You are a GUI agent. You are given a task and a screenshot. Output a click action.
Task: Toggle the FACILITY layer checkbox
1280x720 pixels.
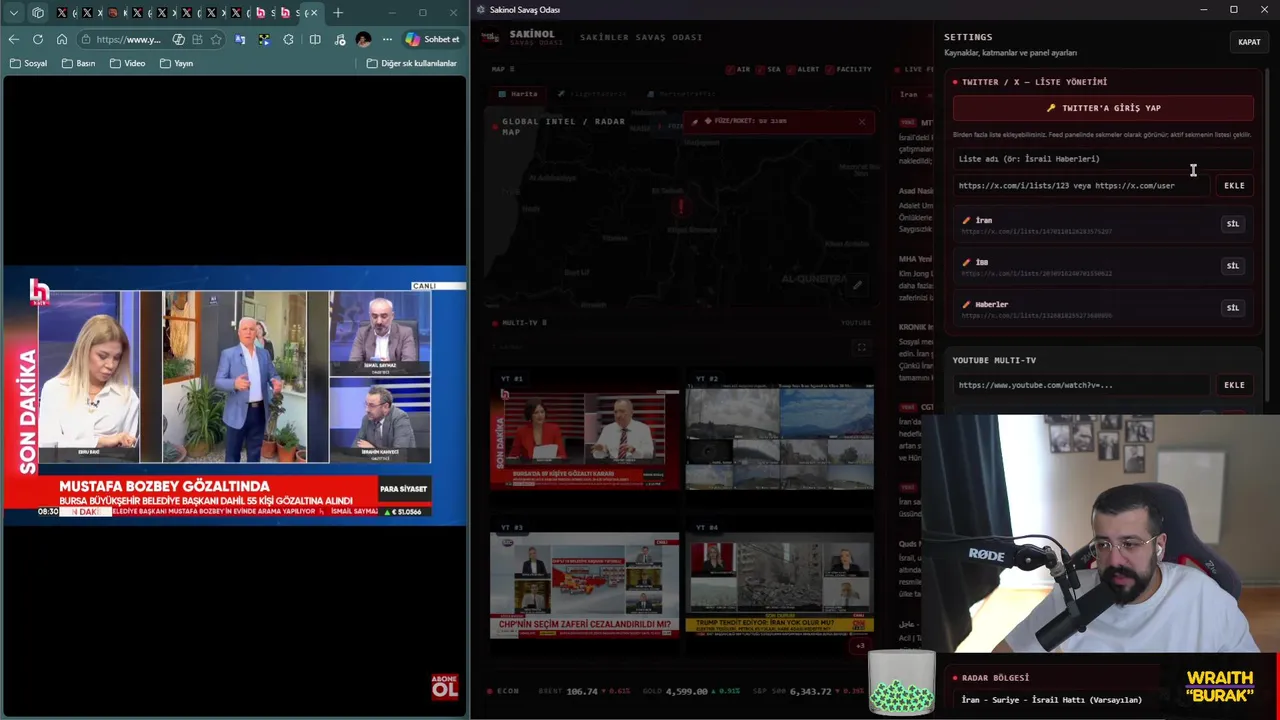(831, 70)
